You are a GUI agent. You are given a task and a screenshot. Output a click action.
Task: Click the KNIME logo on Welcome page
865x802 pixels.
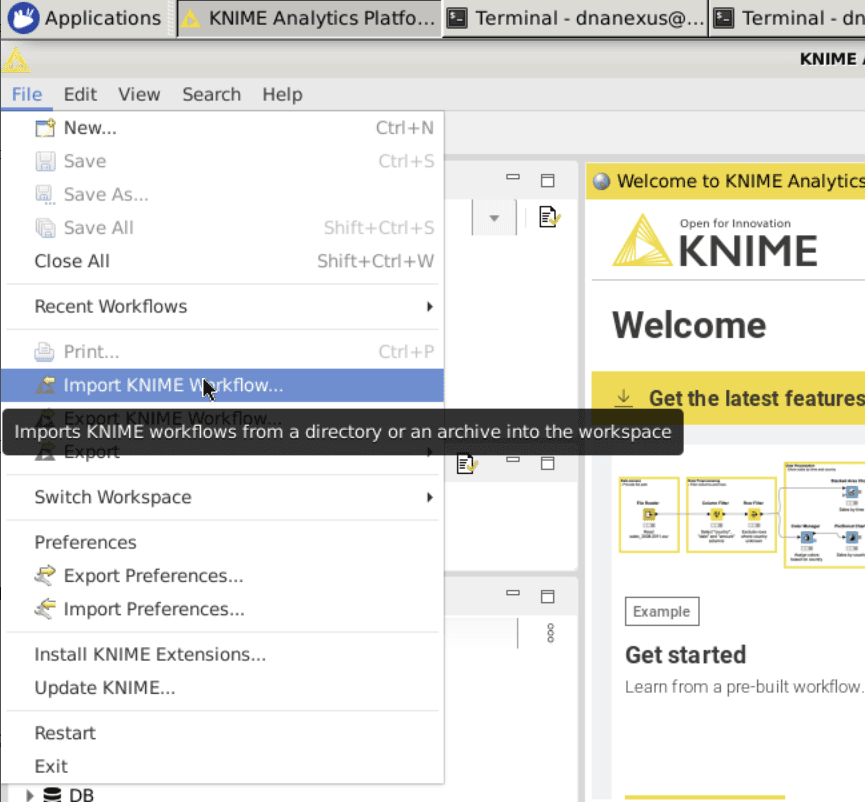point(714,241)
